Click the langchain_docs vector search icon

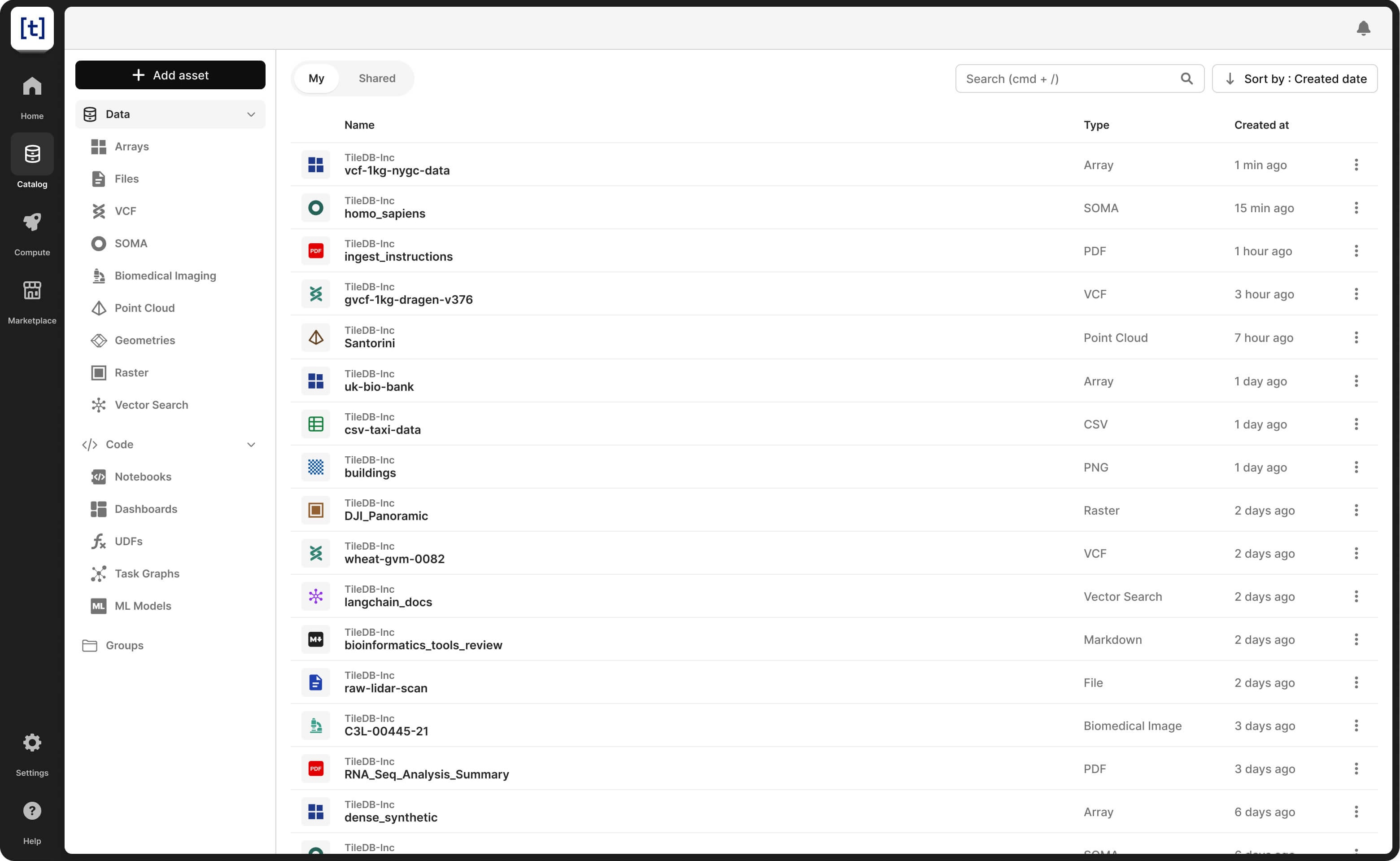(x=316, y=596)
